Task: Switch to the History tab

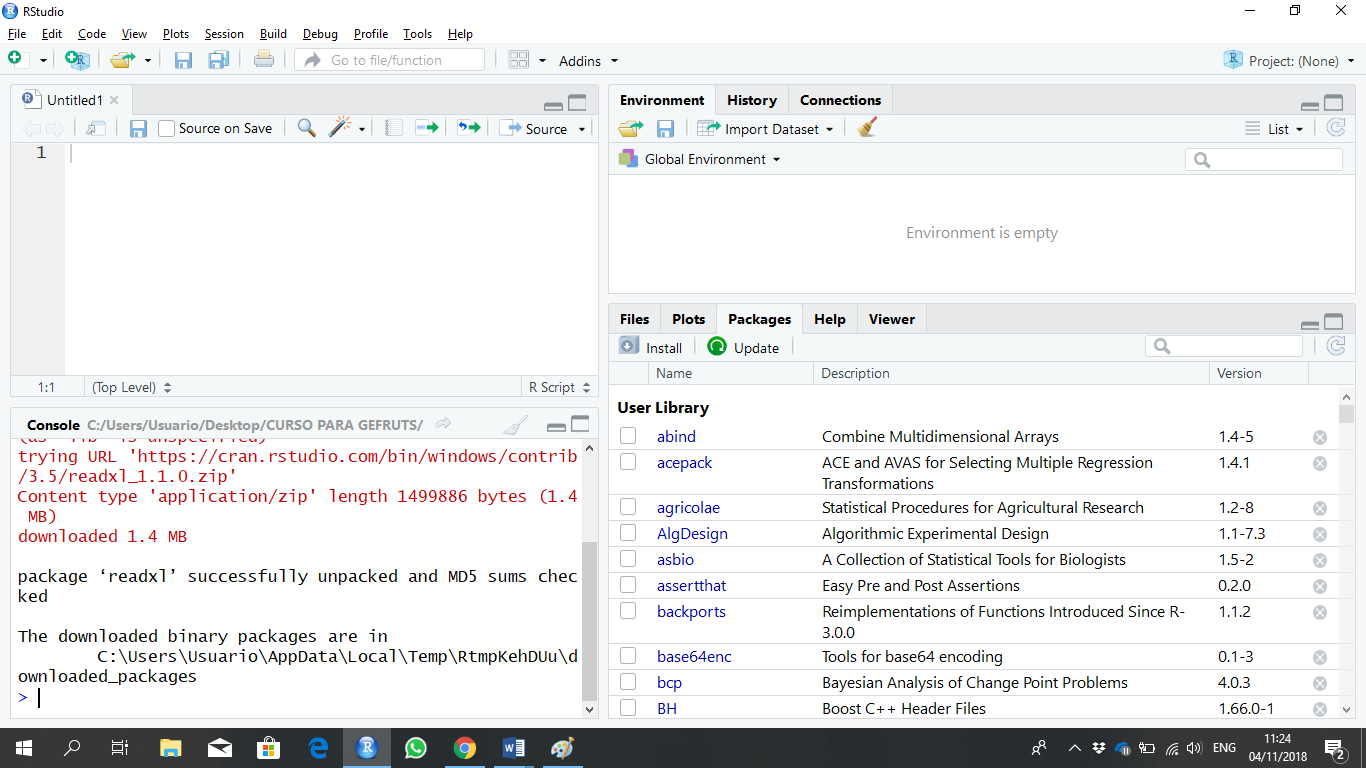Action: point(752,100)
